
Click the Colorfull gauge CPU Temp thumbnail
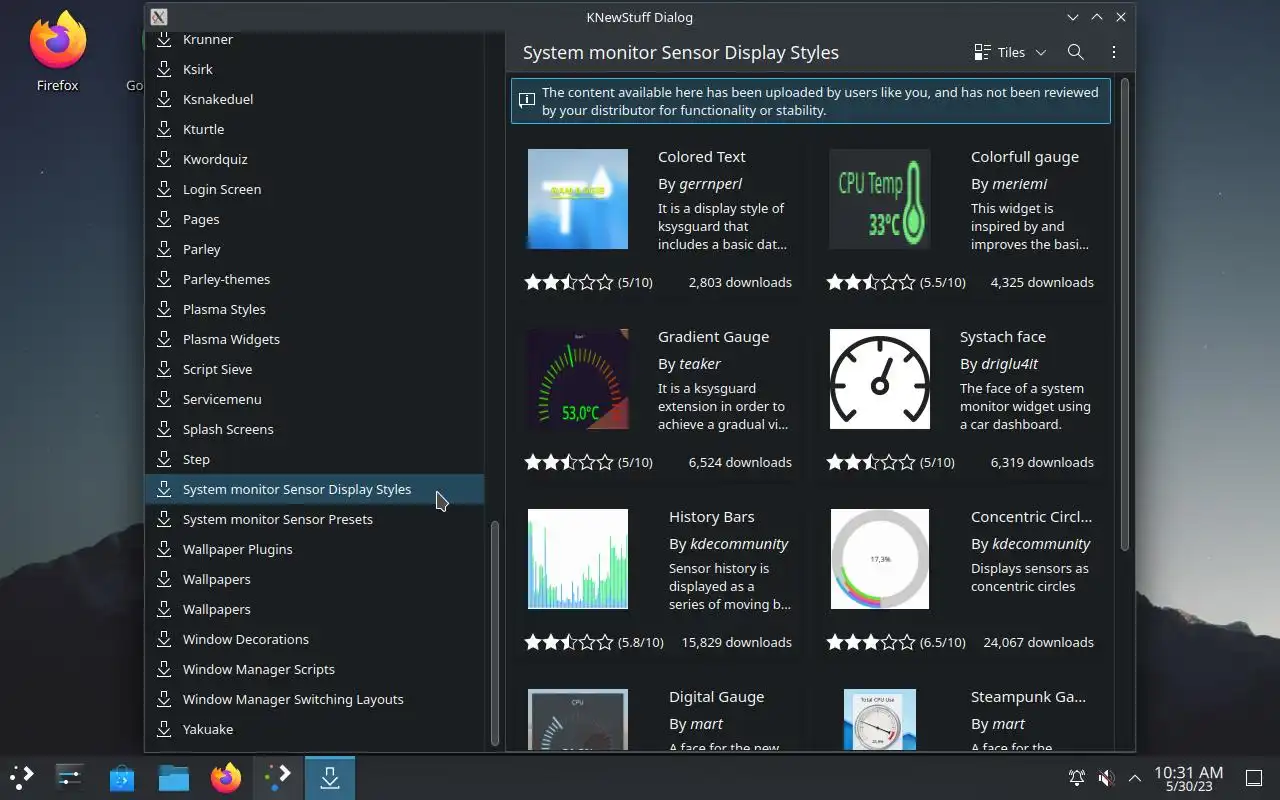[x=880, y=199]
